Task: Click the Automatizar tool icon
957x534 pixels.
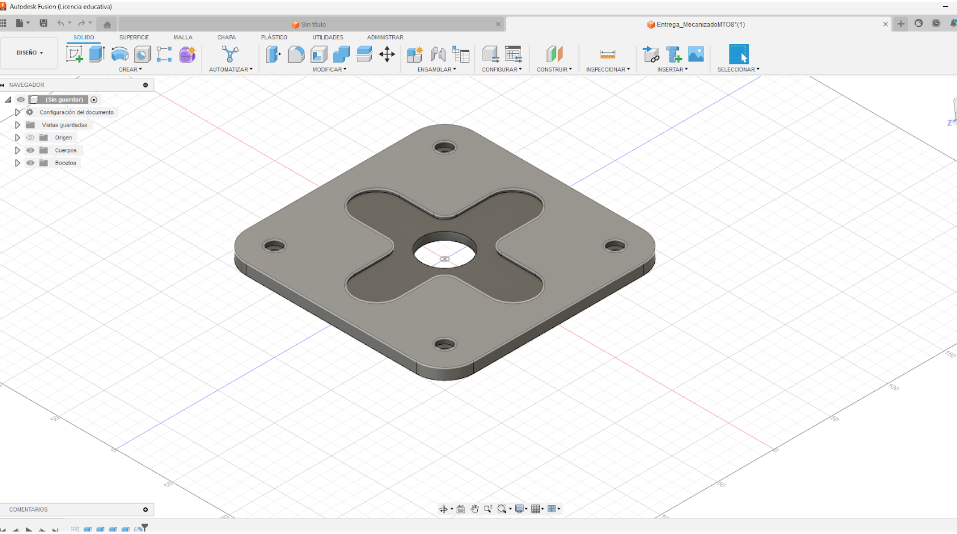Action: point(230,54)
